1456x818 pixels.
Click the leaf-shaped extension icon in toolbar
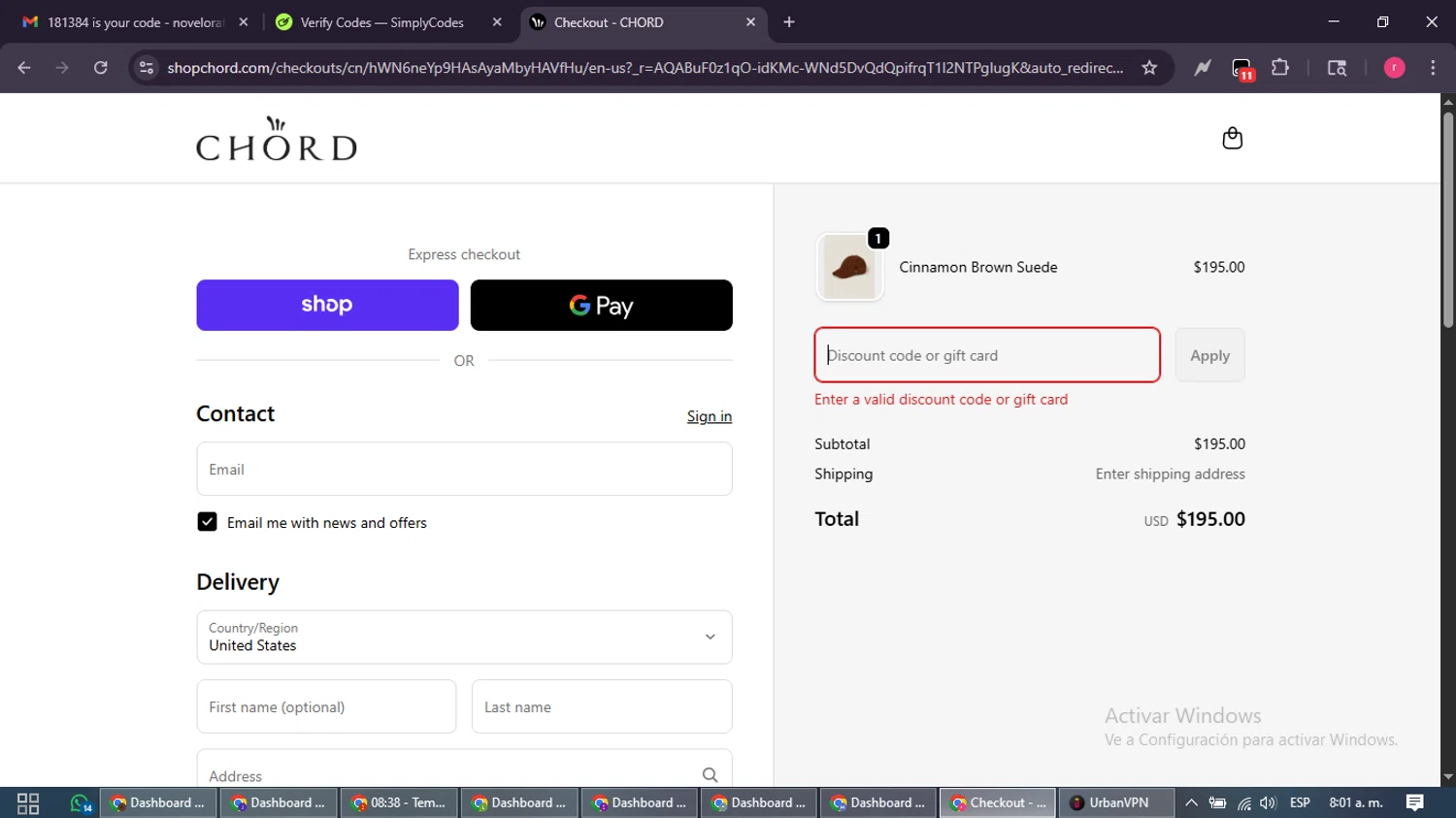coord(1203,68)
